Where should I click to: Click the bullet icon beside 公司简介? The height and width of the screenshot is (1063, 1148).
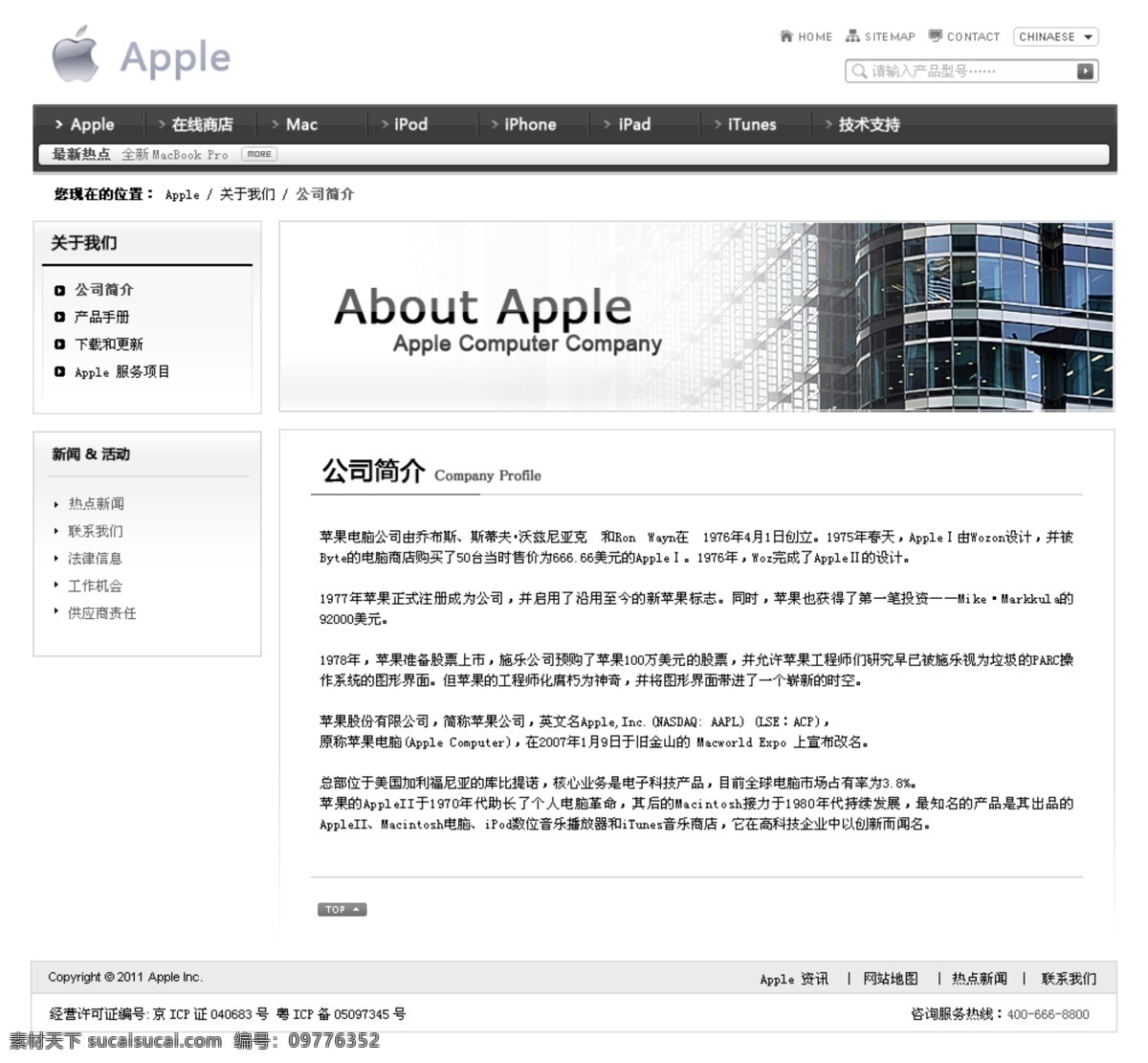60,290
